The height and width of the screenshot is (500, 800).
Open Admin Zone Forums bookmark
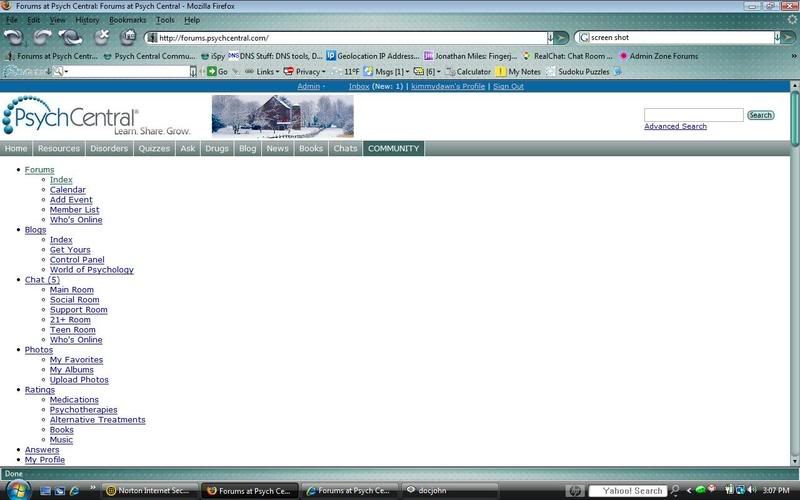point(658,56)
